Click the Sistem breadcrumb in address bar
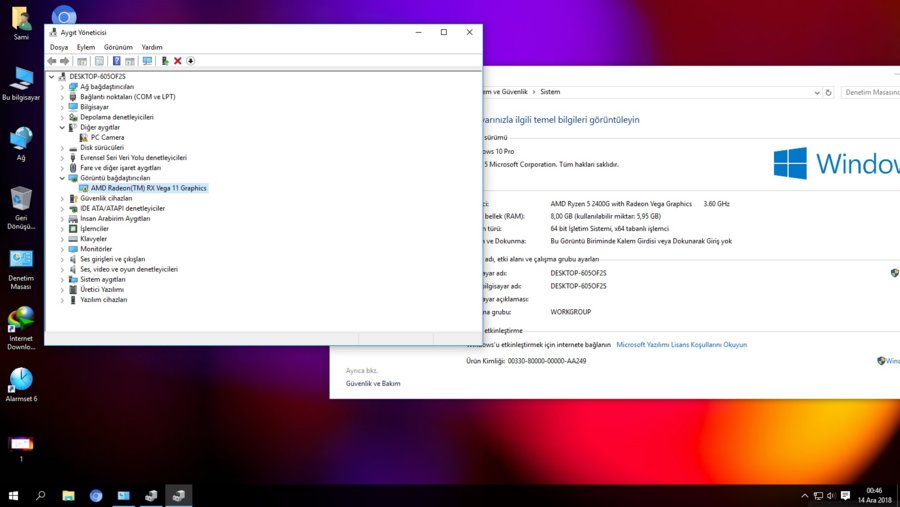The width and height of the screenshot is (900, 507). (550, 92)
